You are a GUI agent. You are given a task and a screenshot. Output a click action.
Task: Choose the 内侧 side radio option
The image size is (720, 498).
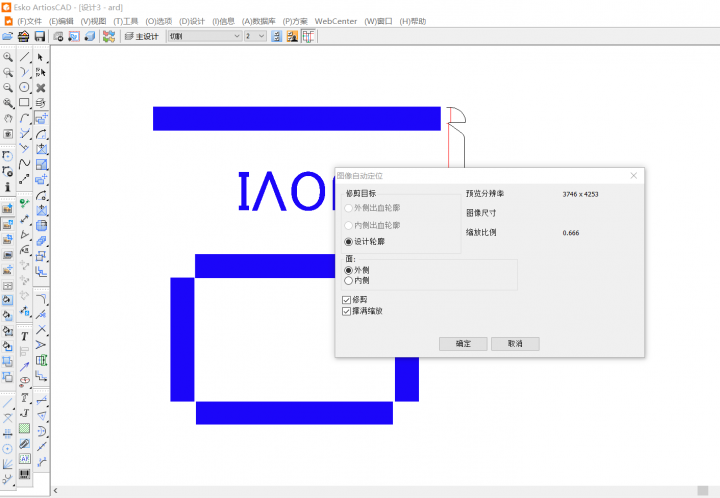tap(348, 281)
